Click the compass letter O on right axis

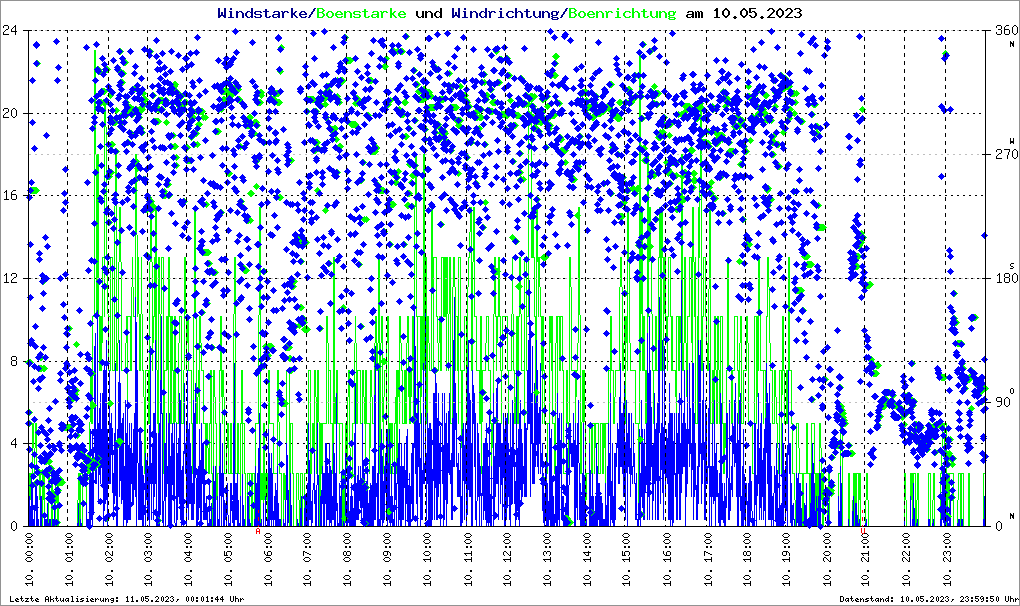(x=1012, y=389)
